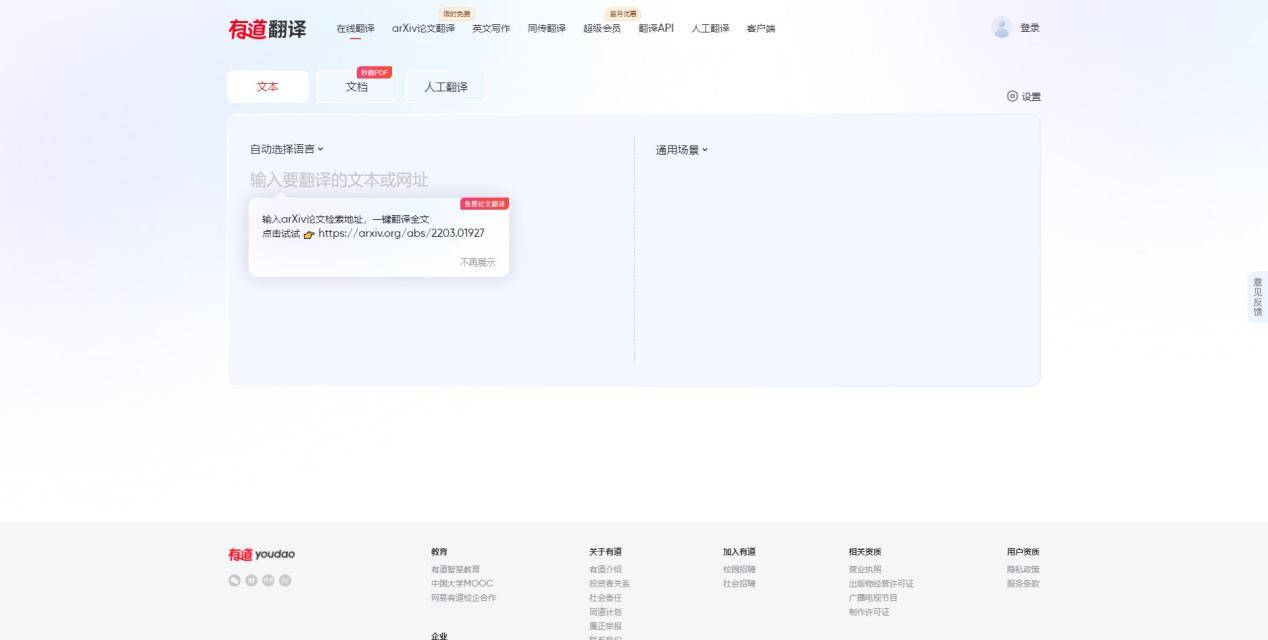Image resolution: width=1268 pixels, height=640 pixels.
Task: Open footer link 隐私政策
Action: pyautogui.click(x=1023, y=569)
